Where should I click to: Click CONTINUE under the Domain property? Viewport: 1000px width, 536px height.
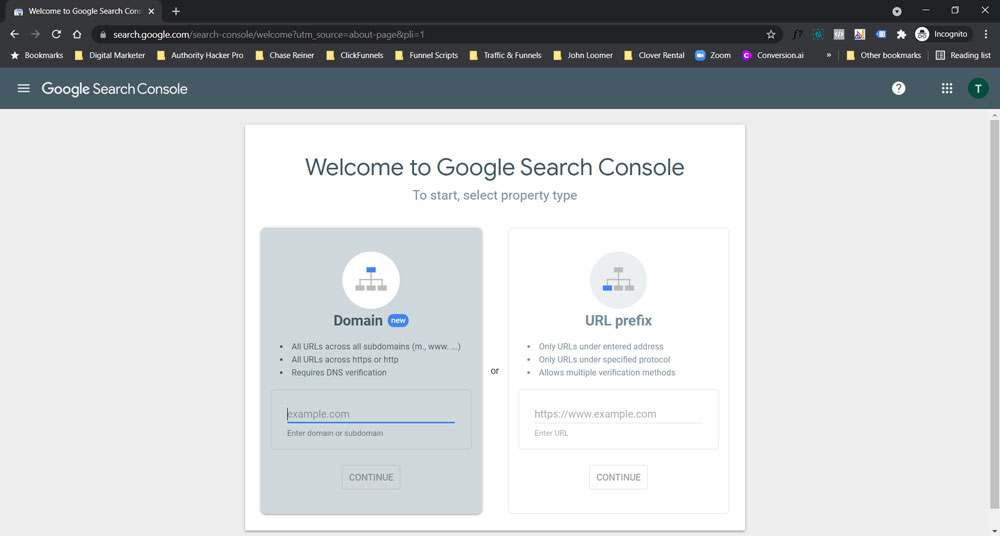(371, 477)
